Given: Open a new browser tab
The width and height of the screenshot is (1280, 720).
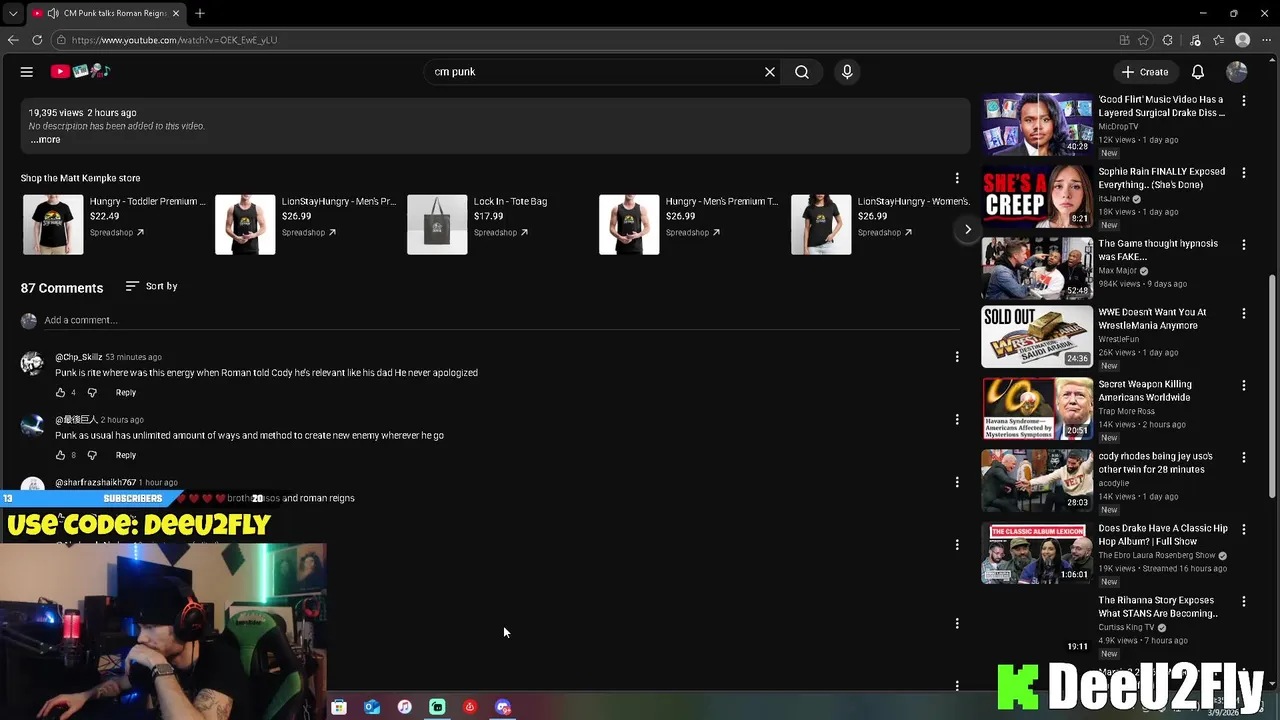Looking at the screenshot, I should [x=200, y=13].
